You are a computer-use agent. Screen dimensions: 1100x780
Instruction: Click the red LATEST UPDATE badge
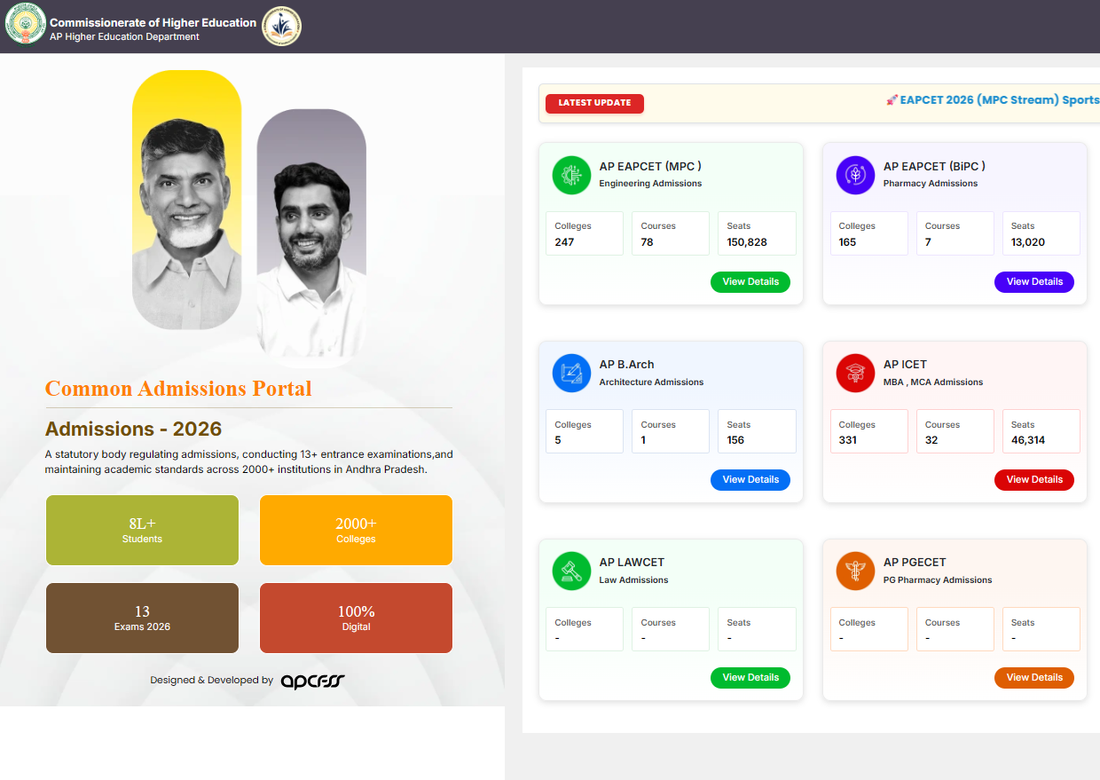[x=594, y=103]
